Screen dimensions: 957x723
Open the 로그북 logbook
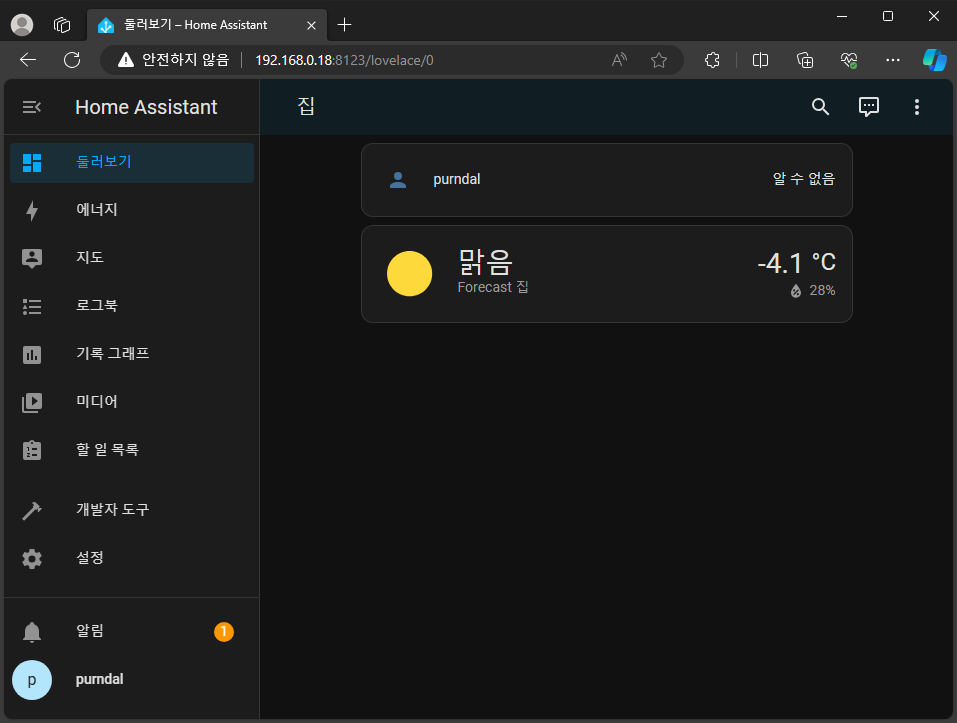[x=132, y=306]
